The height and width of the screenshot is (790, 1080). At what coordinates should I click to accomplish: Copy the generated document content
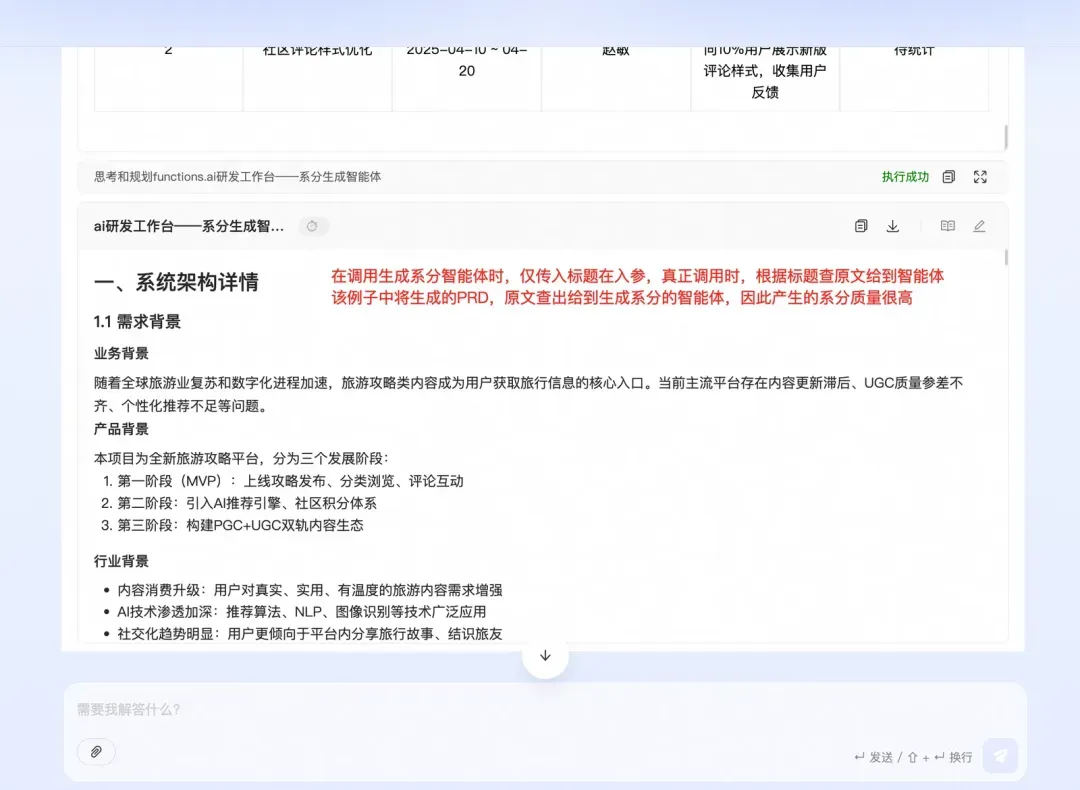[x=861, y=226]
